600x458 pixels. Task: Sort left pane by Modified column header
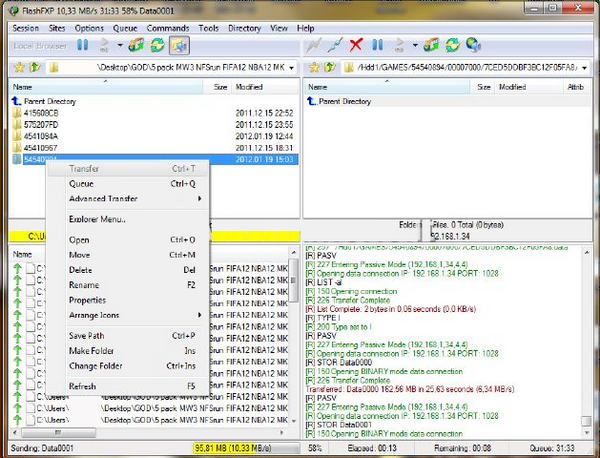tap(250, 87)
